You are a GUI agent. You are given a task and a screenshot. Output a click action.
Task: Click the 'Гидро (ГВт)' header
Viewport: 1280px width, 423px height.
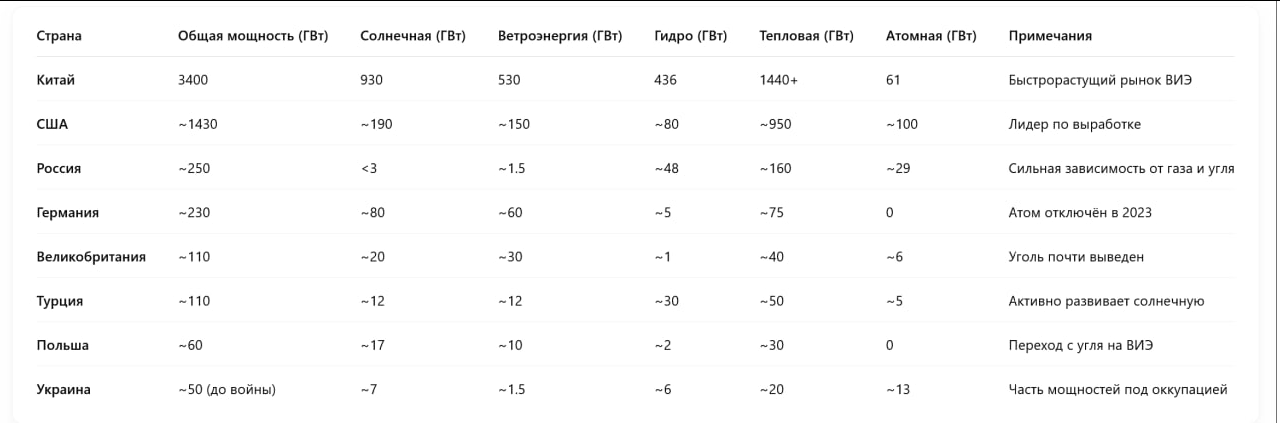coord(691,37)
